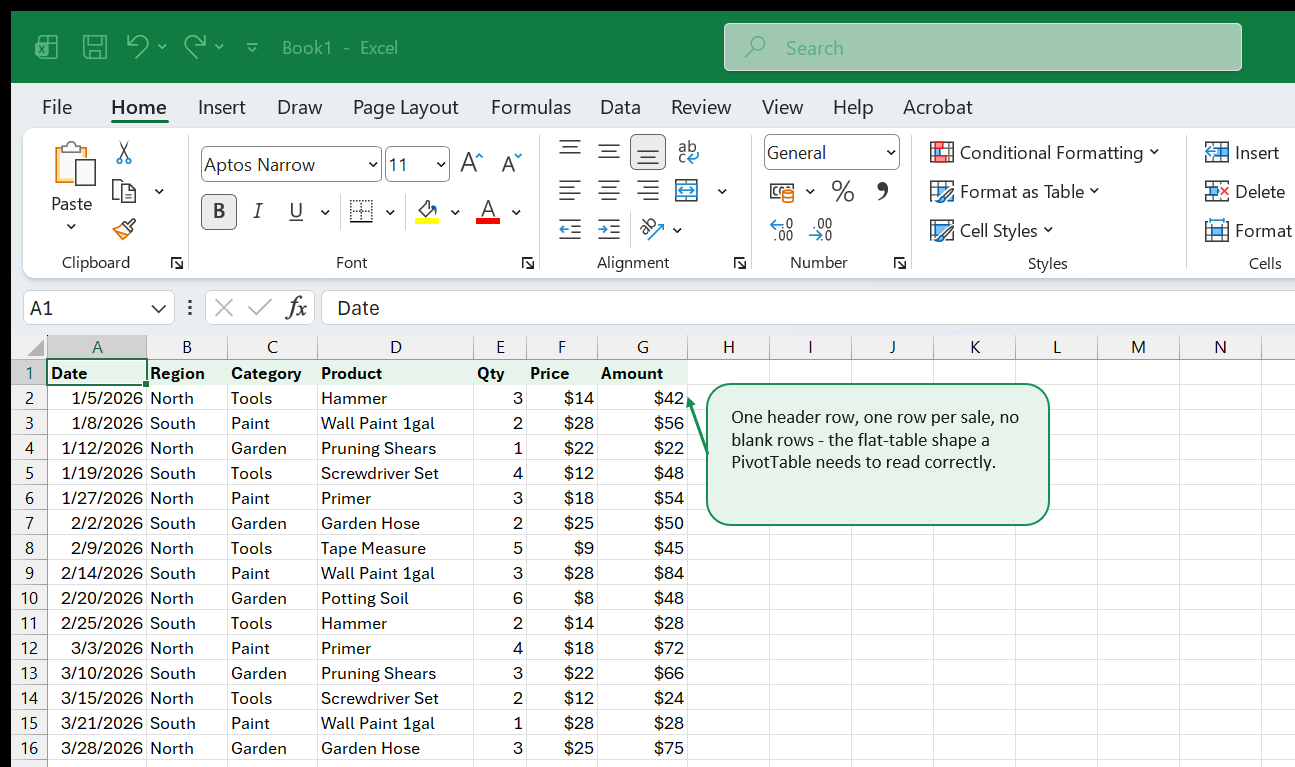
Task: Open Cell Styles gallery
Action: 991,230
